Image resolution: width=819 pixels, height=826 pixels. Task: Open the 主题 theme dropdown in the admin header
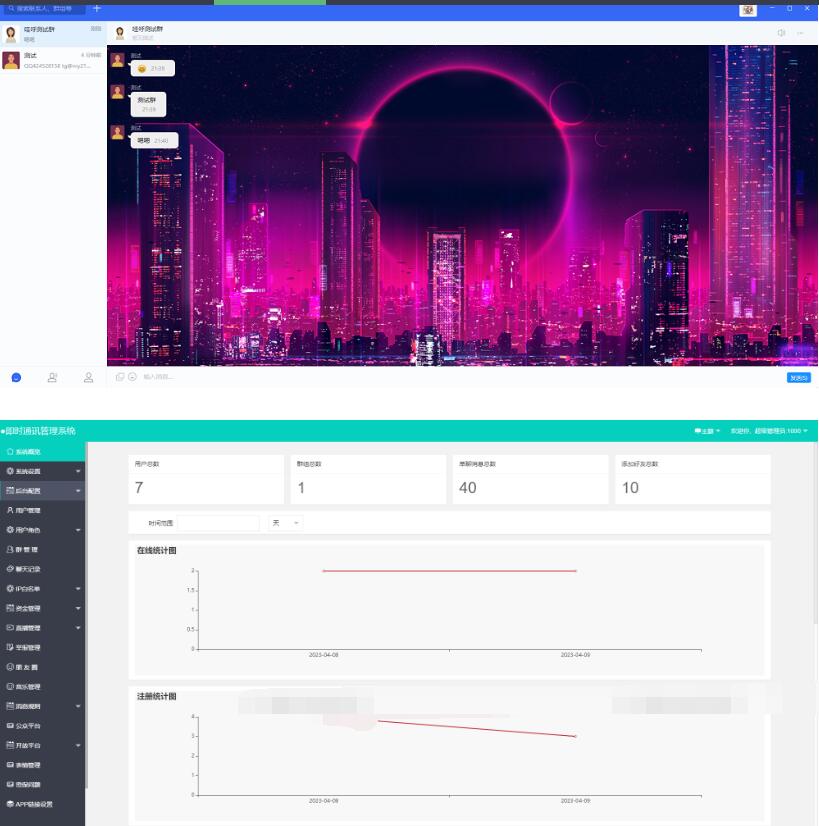point(707,431)
